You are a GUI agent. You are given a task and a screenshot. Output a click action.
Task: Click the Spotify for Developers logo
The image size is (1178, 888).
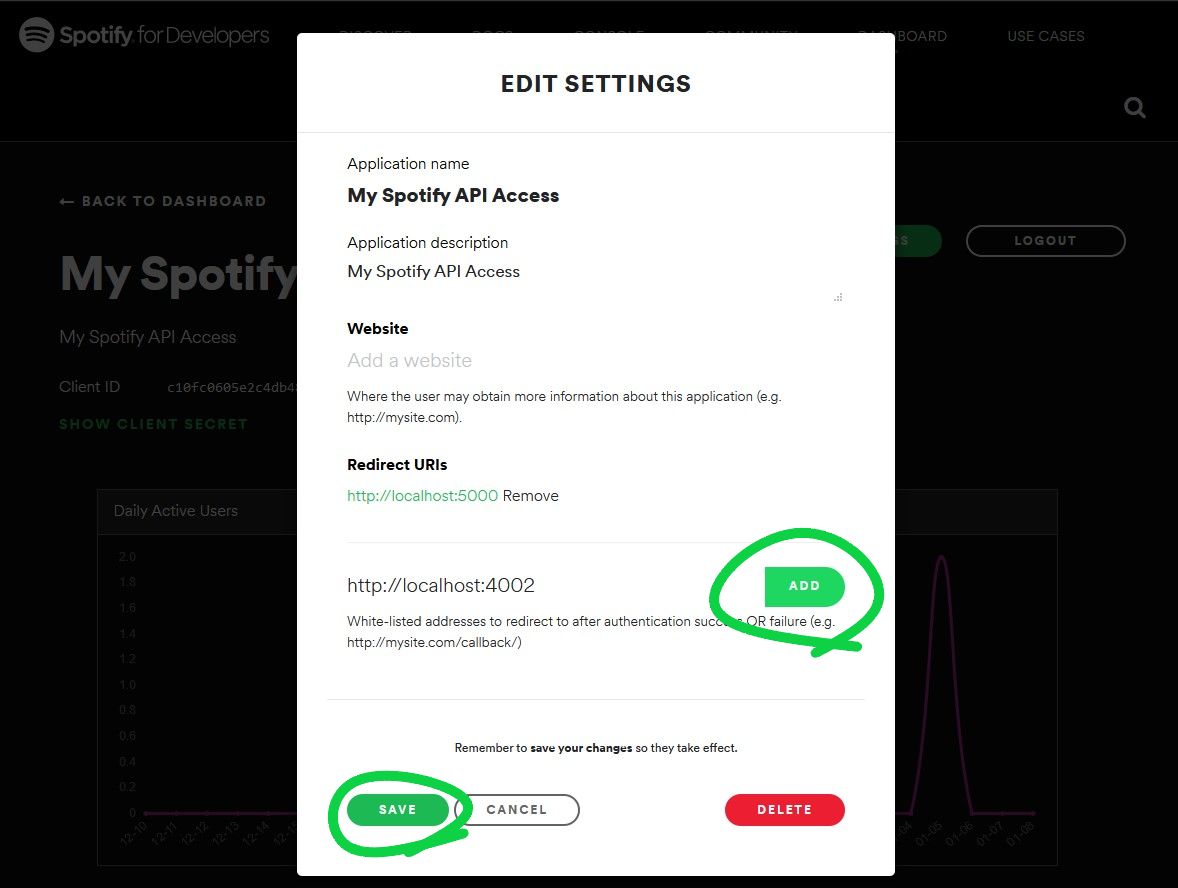(x=143, y=35)
